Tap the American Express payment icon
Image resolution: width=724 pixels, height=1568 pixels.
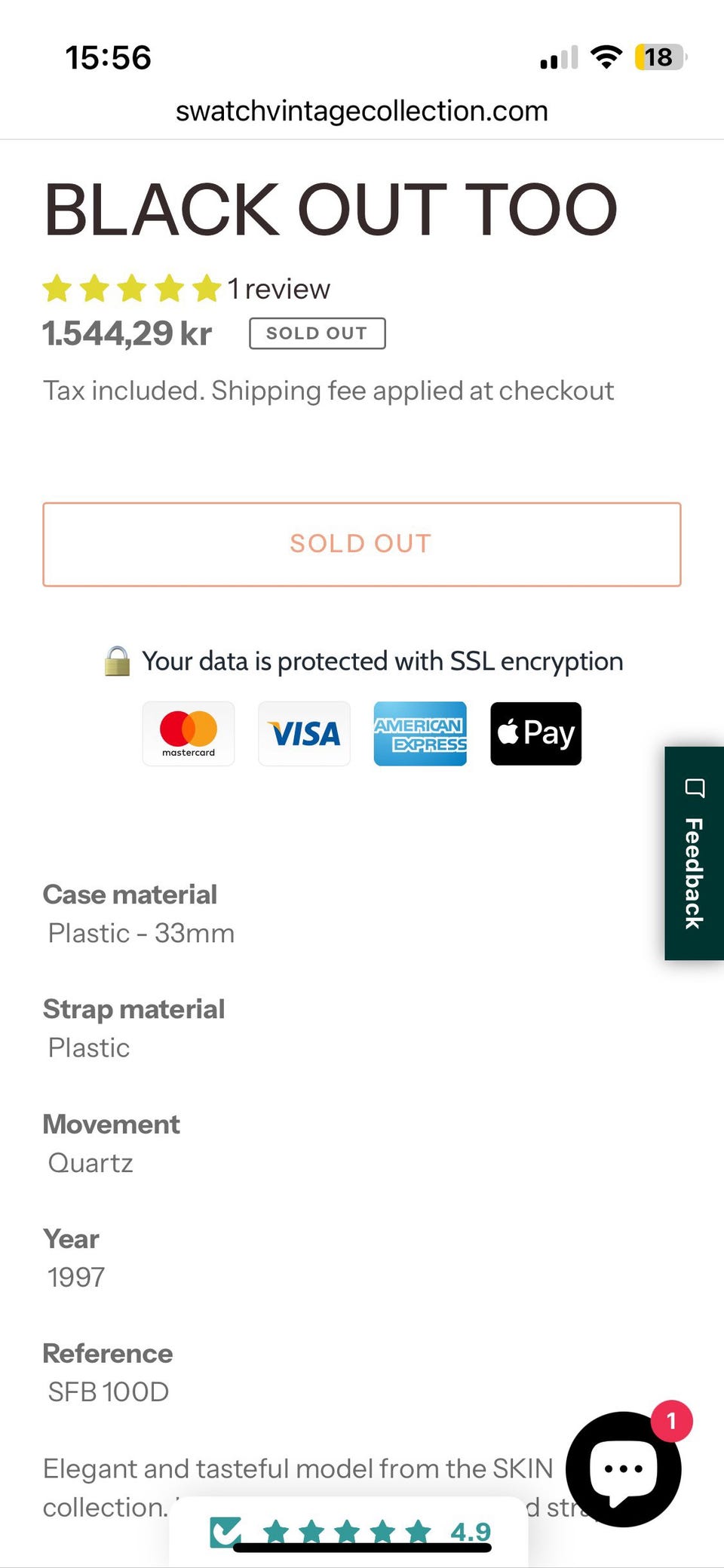(x=420, y=734)
